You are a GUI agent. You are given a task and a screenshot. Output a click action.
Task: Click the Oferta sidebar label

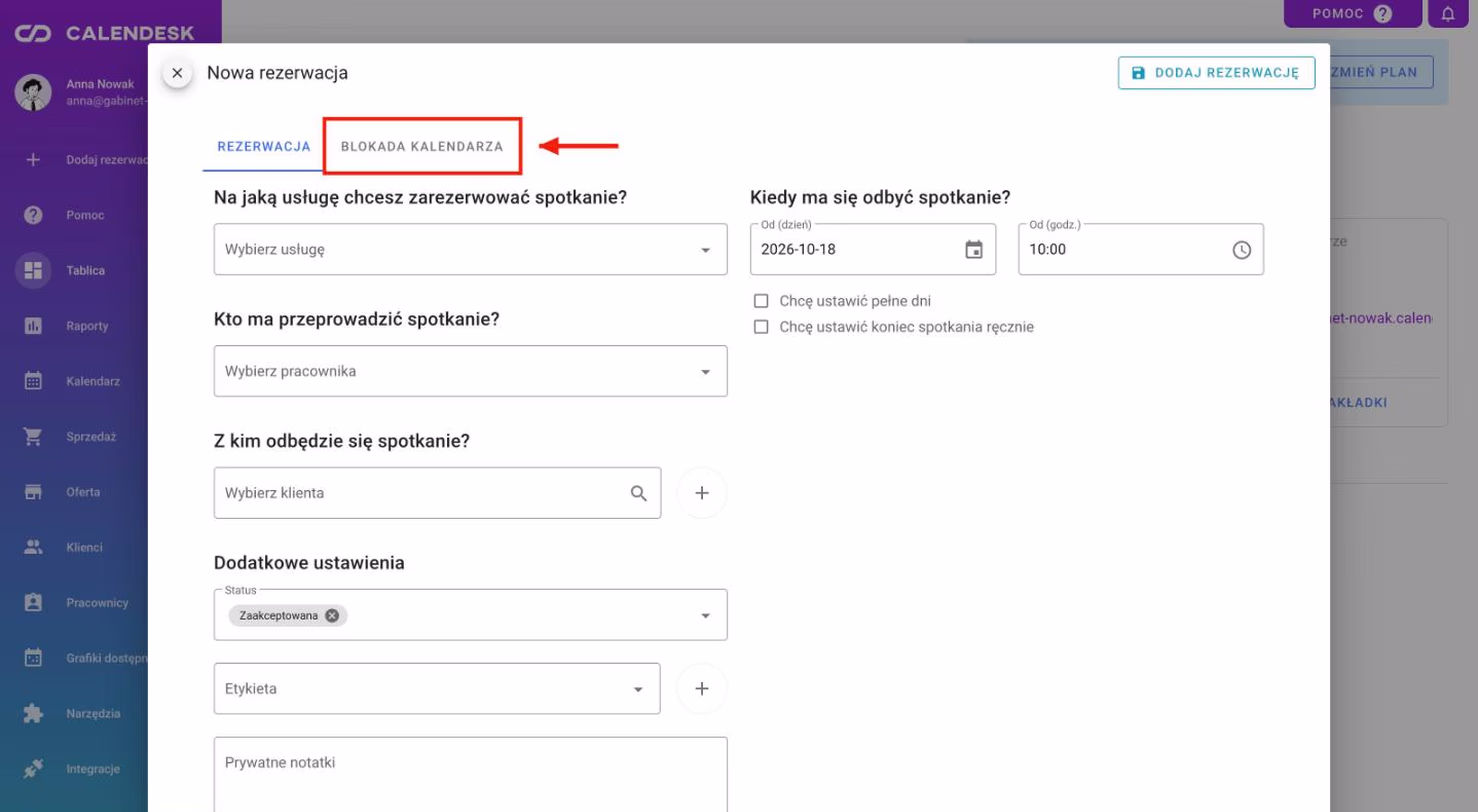84,492
